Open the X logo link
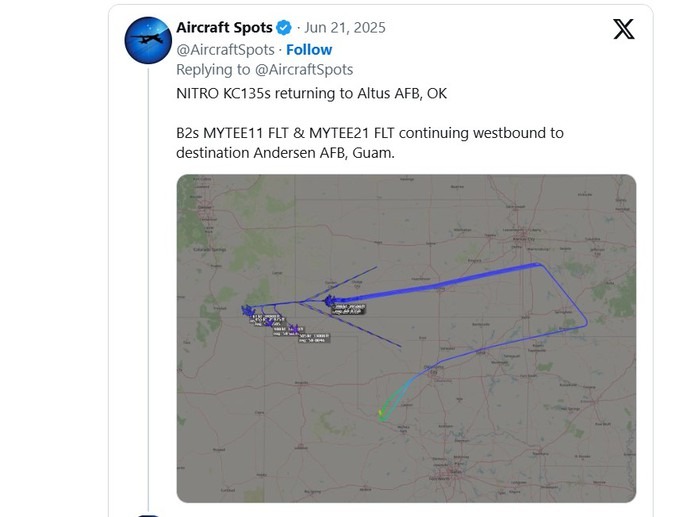 (624, 29)
